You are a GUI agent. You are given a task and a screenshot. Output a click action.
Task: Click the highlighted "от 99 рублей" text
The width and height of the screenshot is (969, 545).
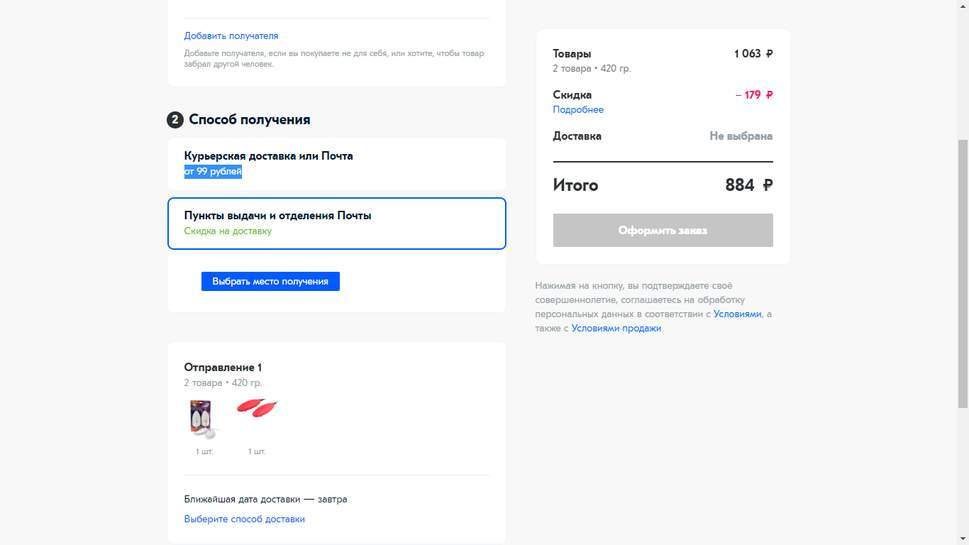(213, 172)
